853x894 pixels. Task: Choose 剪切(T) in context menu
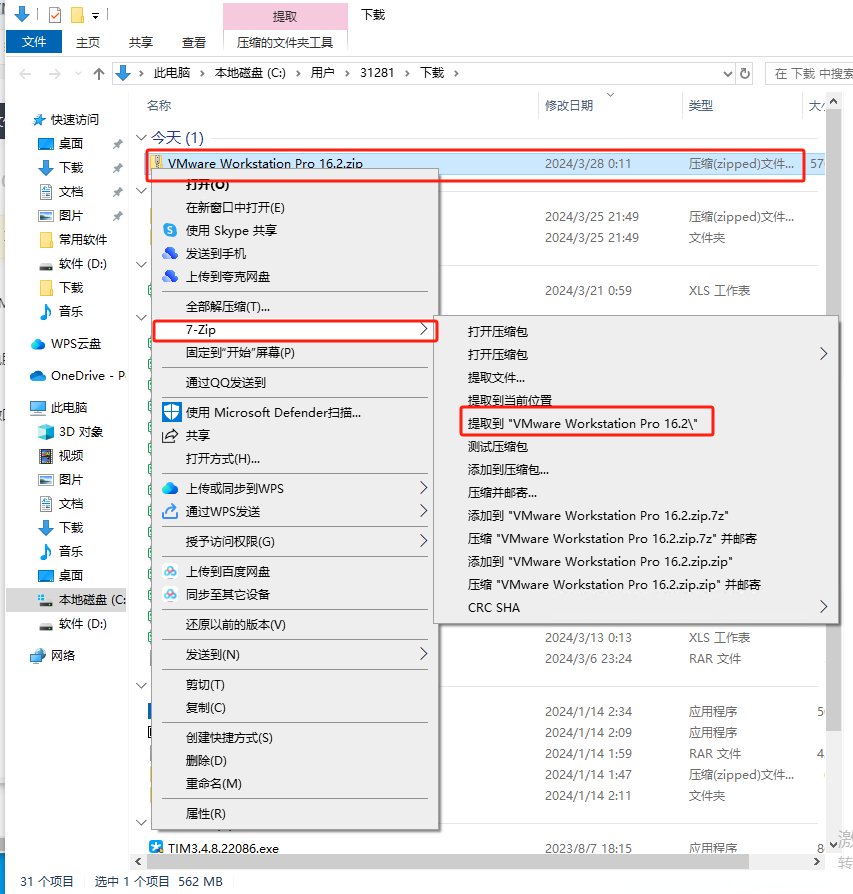(205, 684)
